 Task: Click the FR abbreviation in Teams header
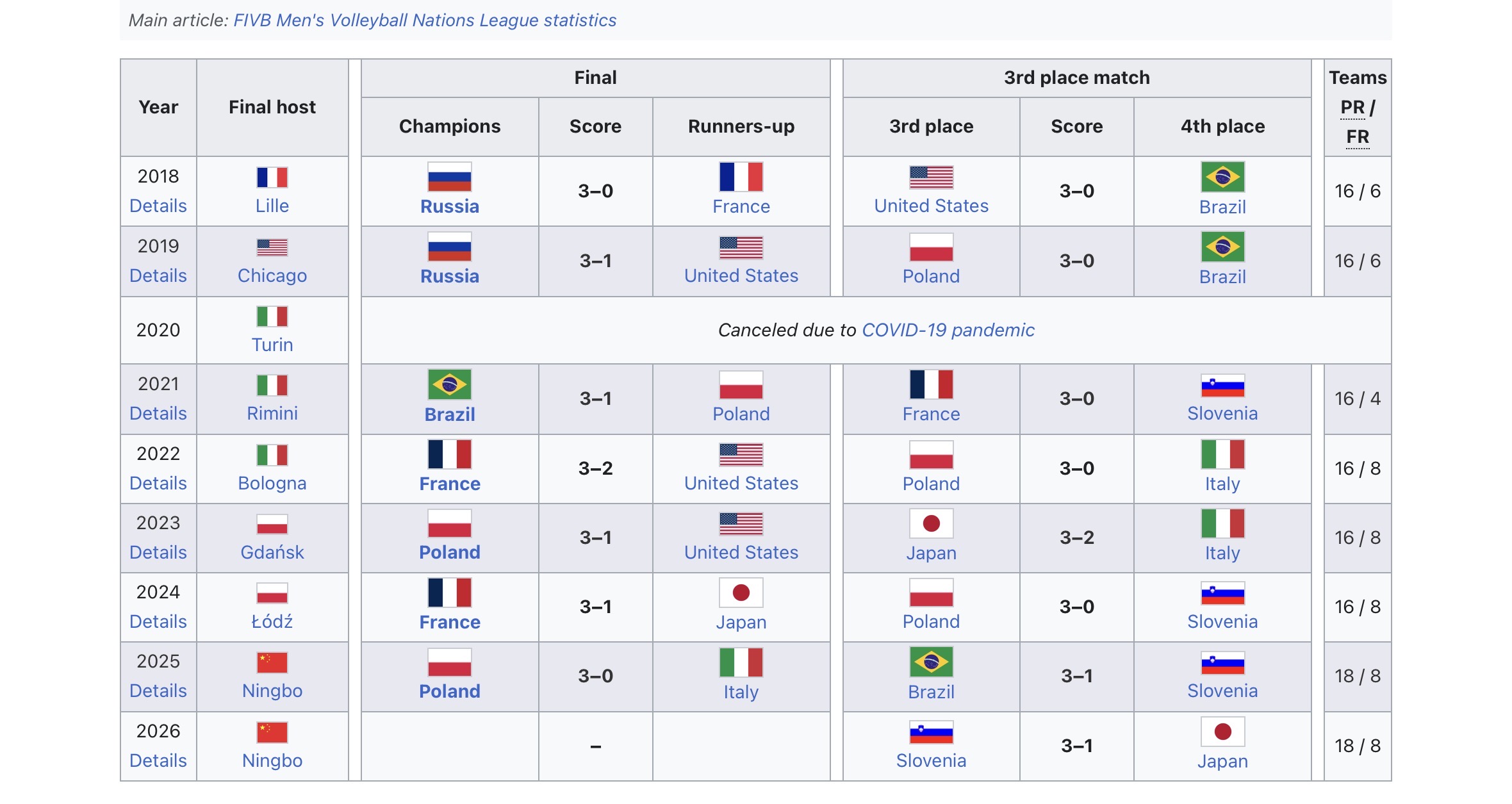[1358, 136]
